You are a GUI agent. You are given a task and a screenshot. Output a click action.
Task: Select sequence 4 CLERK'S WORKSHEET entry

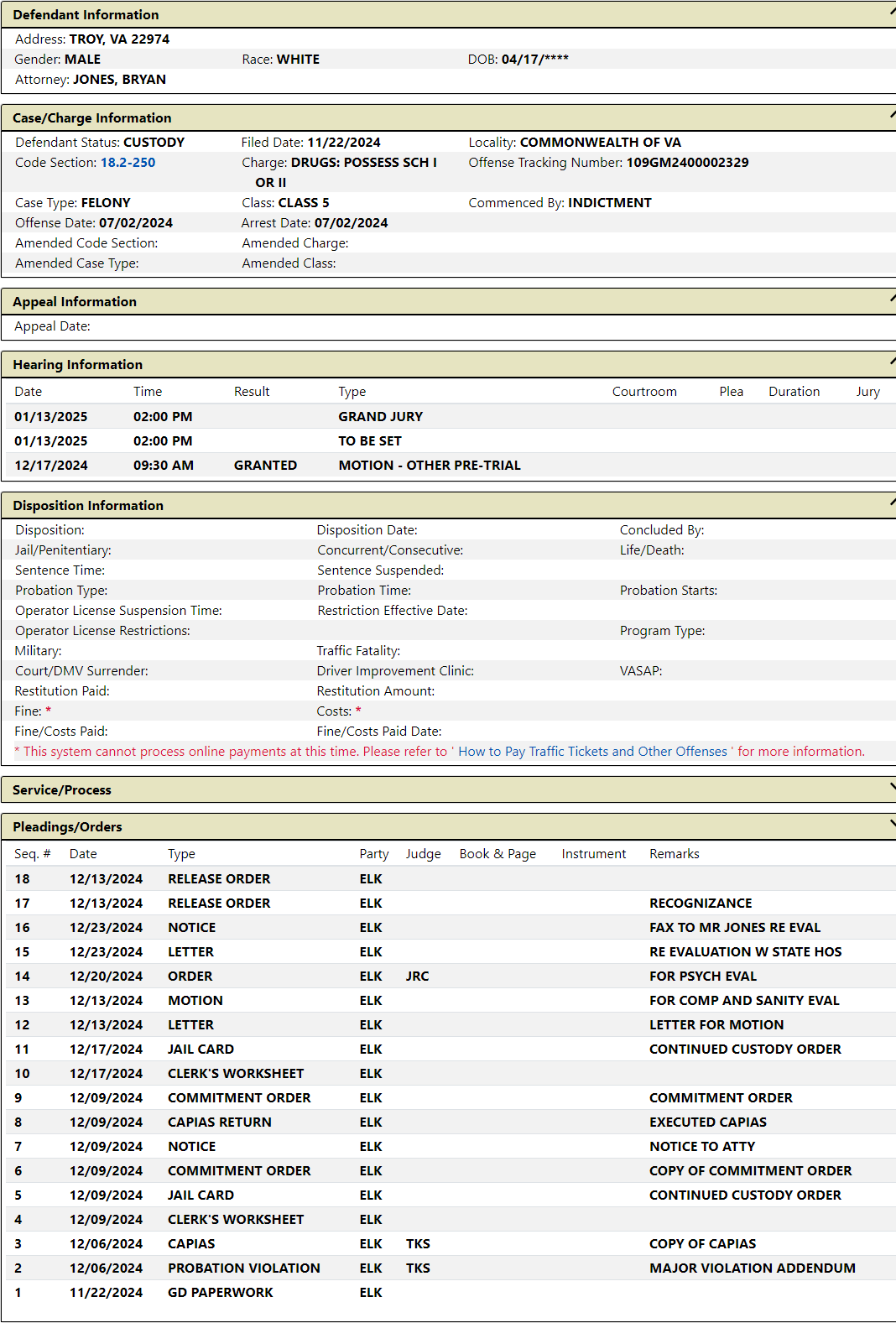(451, 1220)
